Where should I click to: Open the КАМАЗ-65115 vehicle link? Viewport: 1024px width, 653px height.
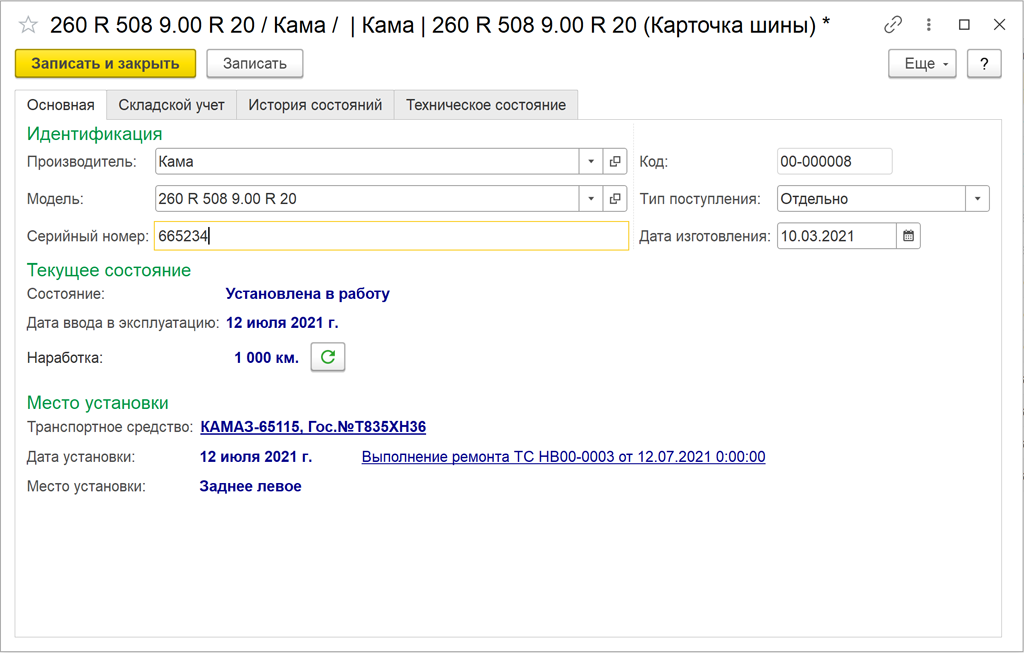313,427
